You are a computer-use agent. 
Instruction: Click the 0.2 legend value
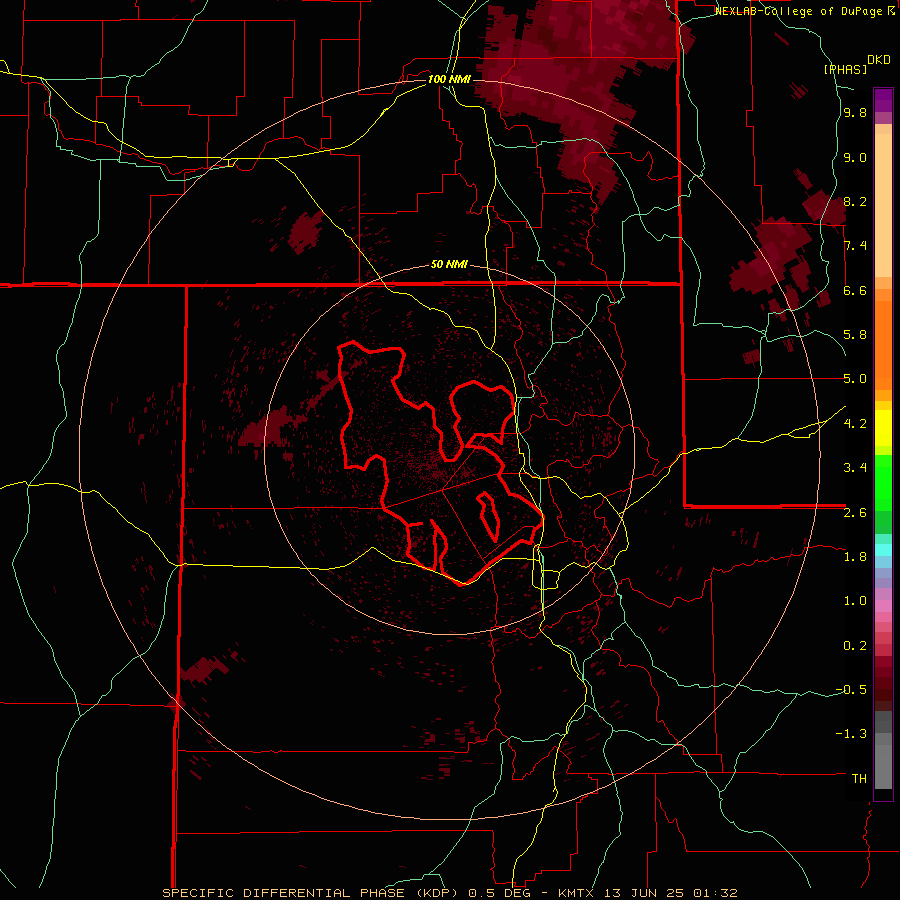(855, 646)
